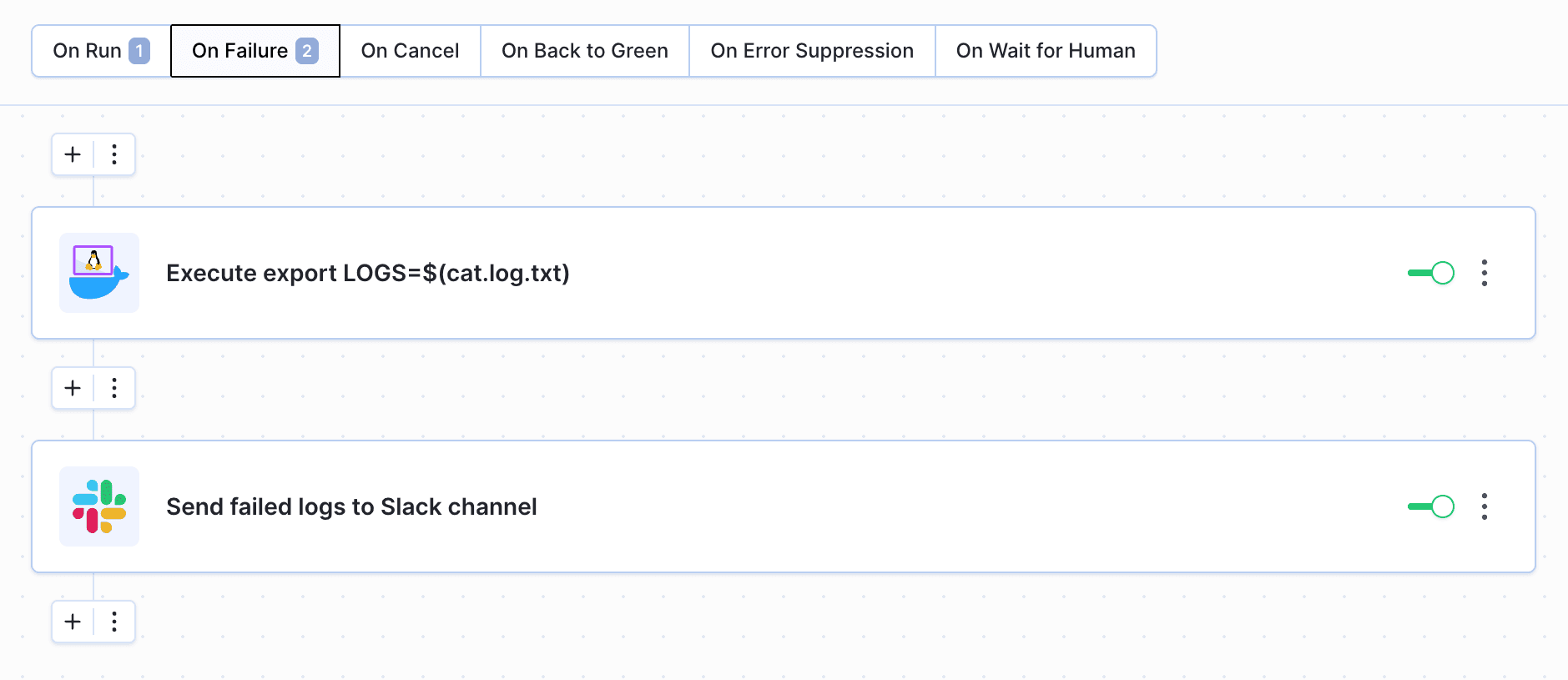Go to the On Error Suppression tab
Screen dimensions: 1568x680
[x=811, y=51]
